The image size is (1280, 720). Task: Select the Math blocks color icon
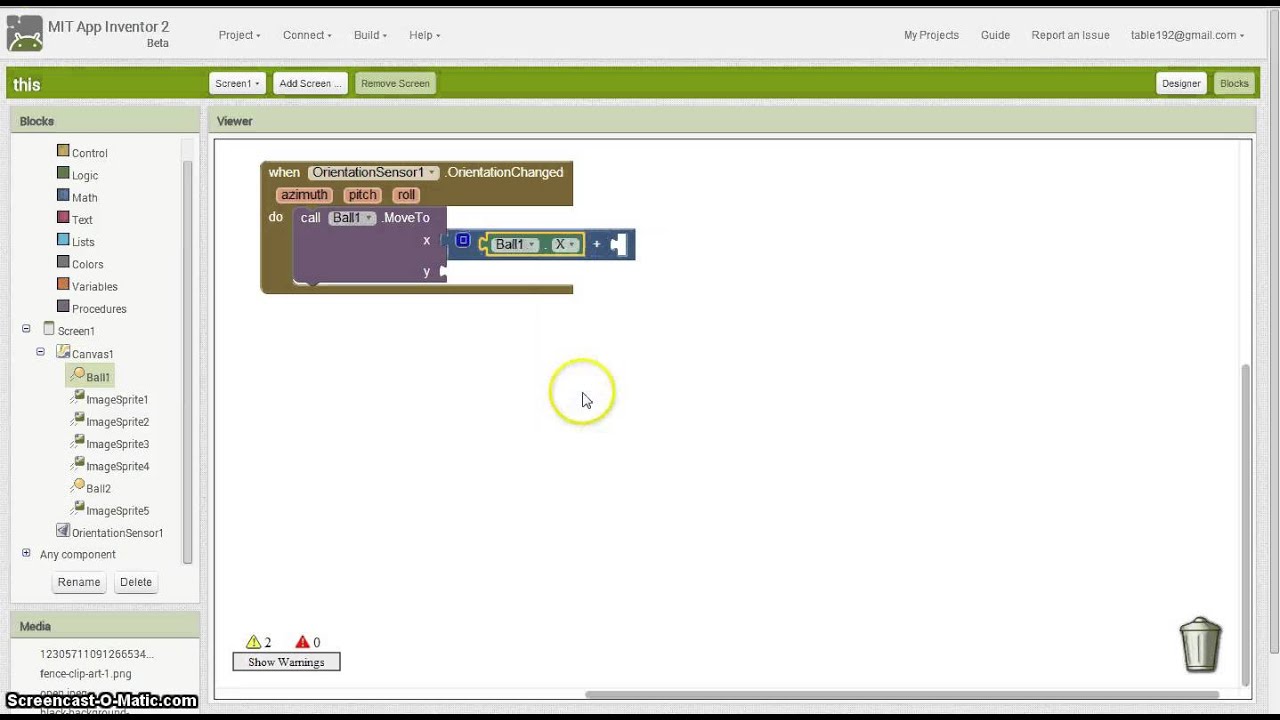coord(63,196)
